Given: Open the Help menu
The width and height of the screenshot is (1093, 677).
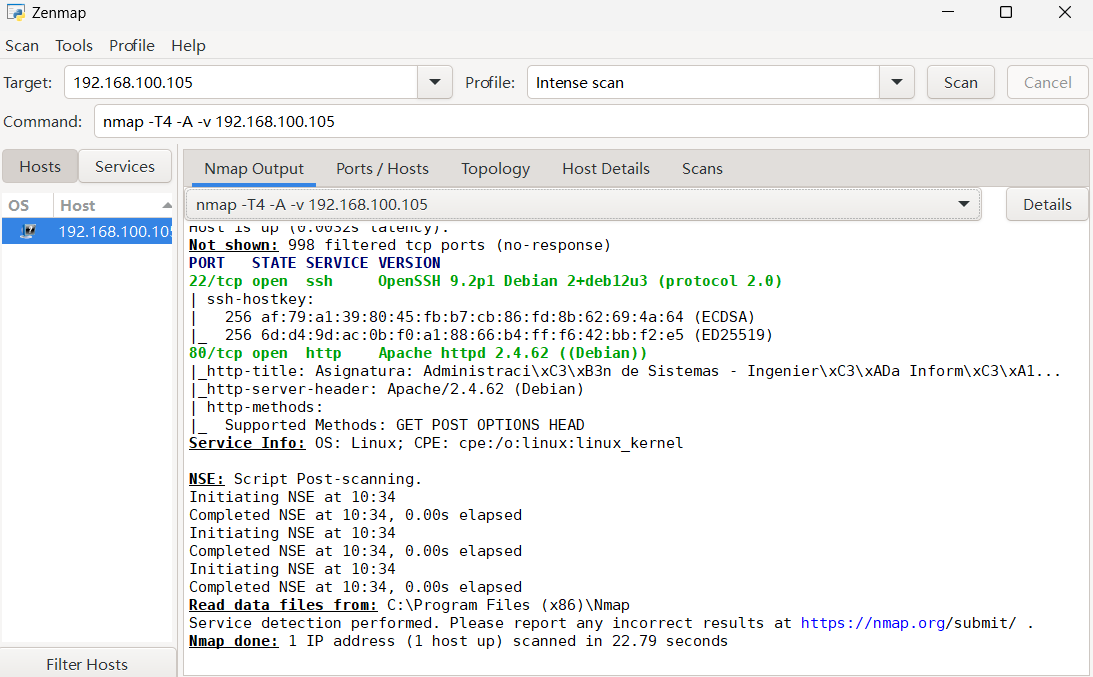Looking at the screenshot, I should [188, 45].
